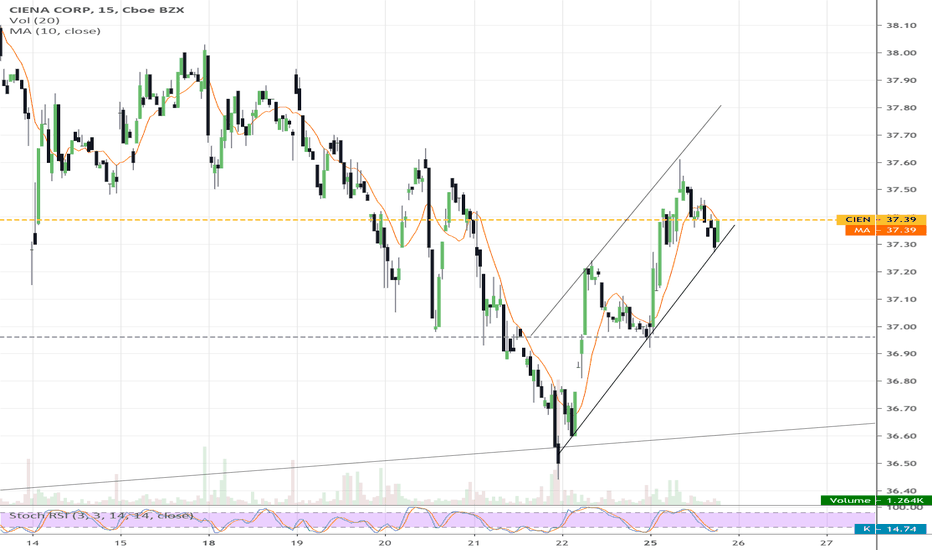
Task: Click the 37.50 price axis value
Action: click(x=901, y=190)
